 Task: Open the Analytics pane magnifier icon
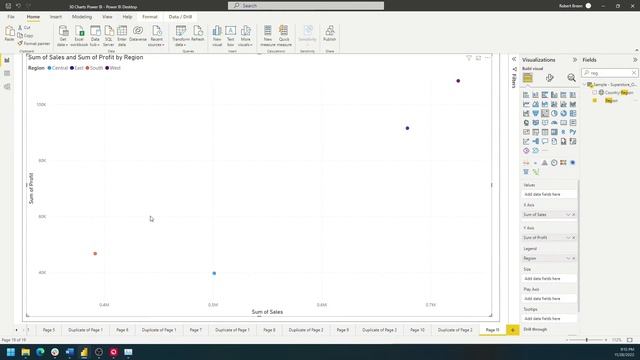571,78
